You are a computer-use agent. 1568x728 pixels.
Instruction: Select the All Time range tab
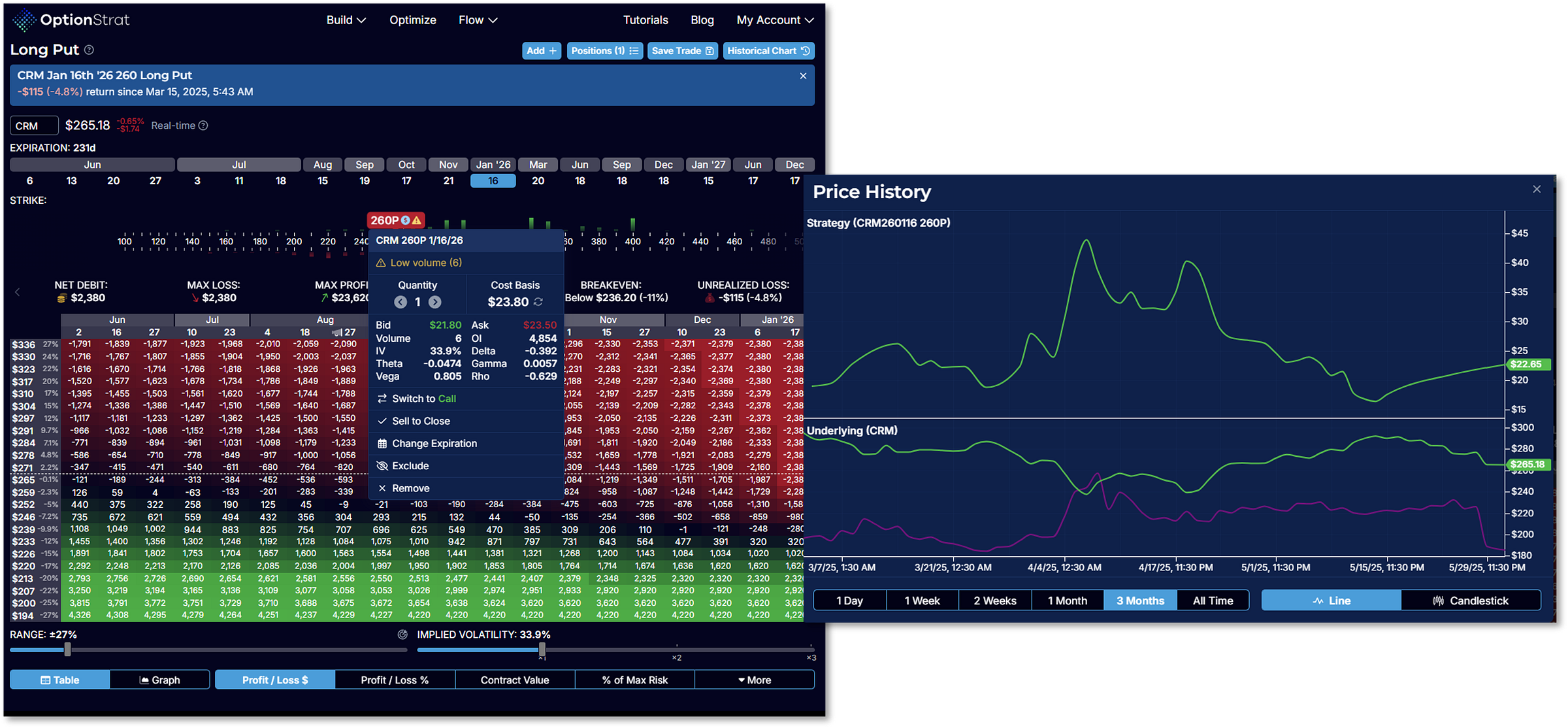point(1213,601)
